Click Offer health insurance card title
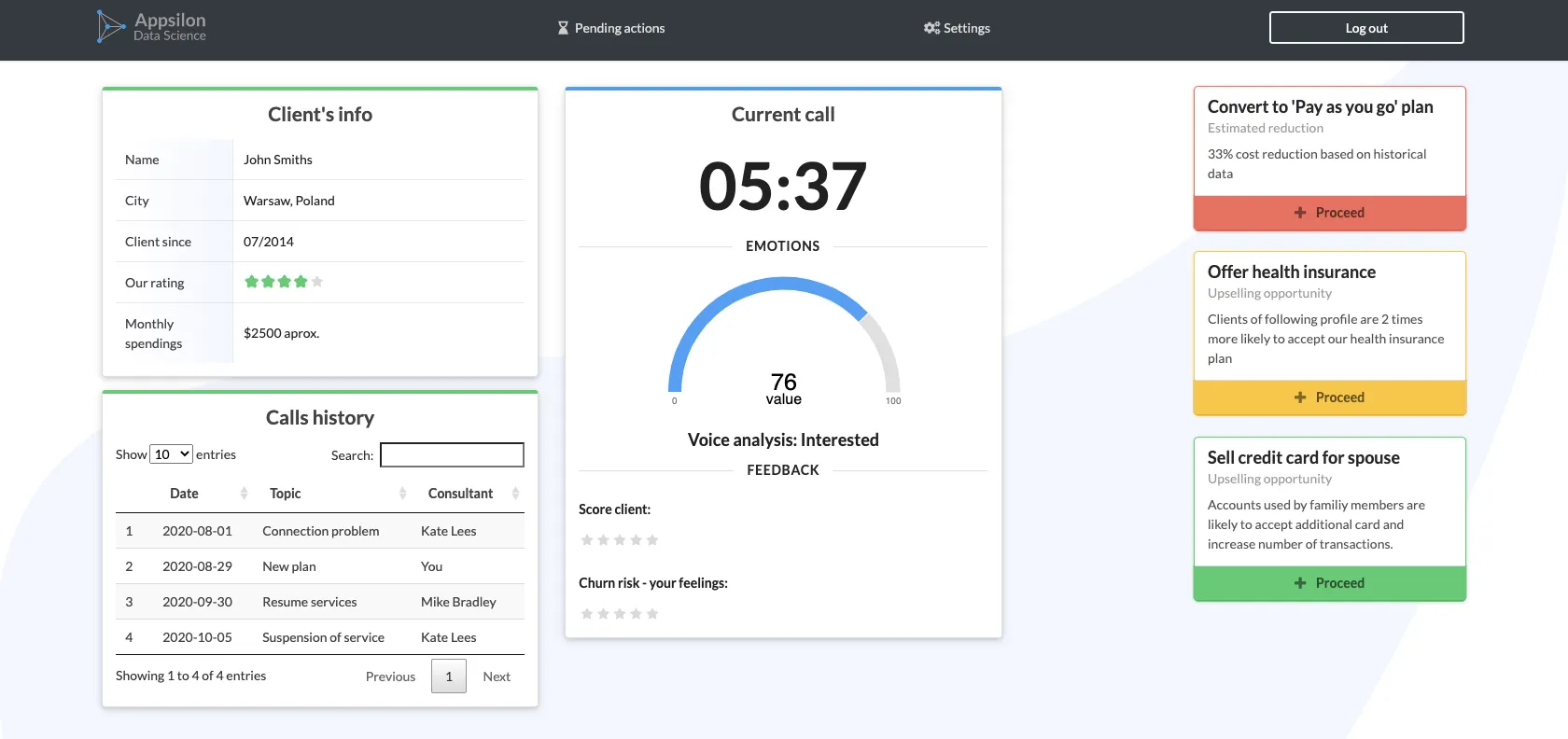Image resolution: width=1568 pixels, height=739 pixels. (x=1292, y=272)
